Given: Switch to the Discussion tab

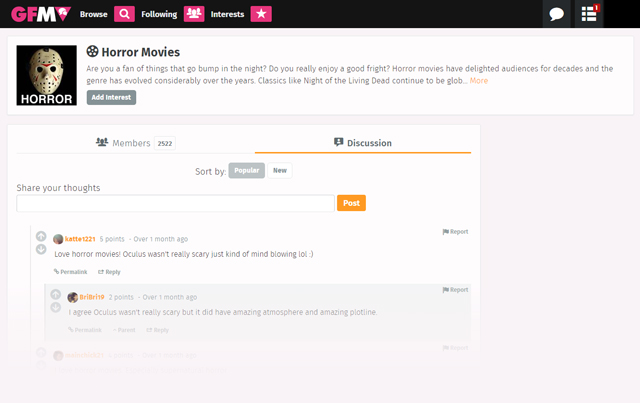Looking at the screenshot, I should tap(363, 143).
